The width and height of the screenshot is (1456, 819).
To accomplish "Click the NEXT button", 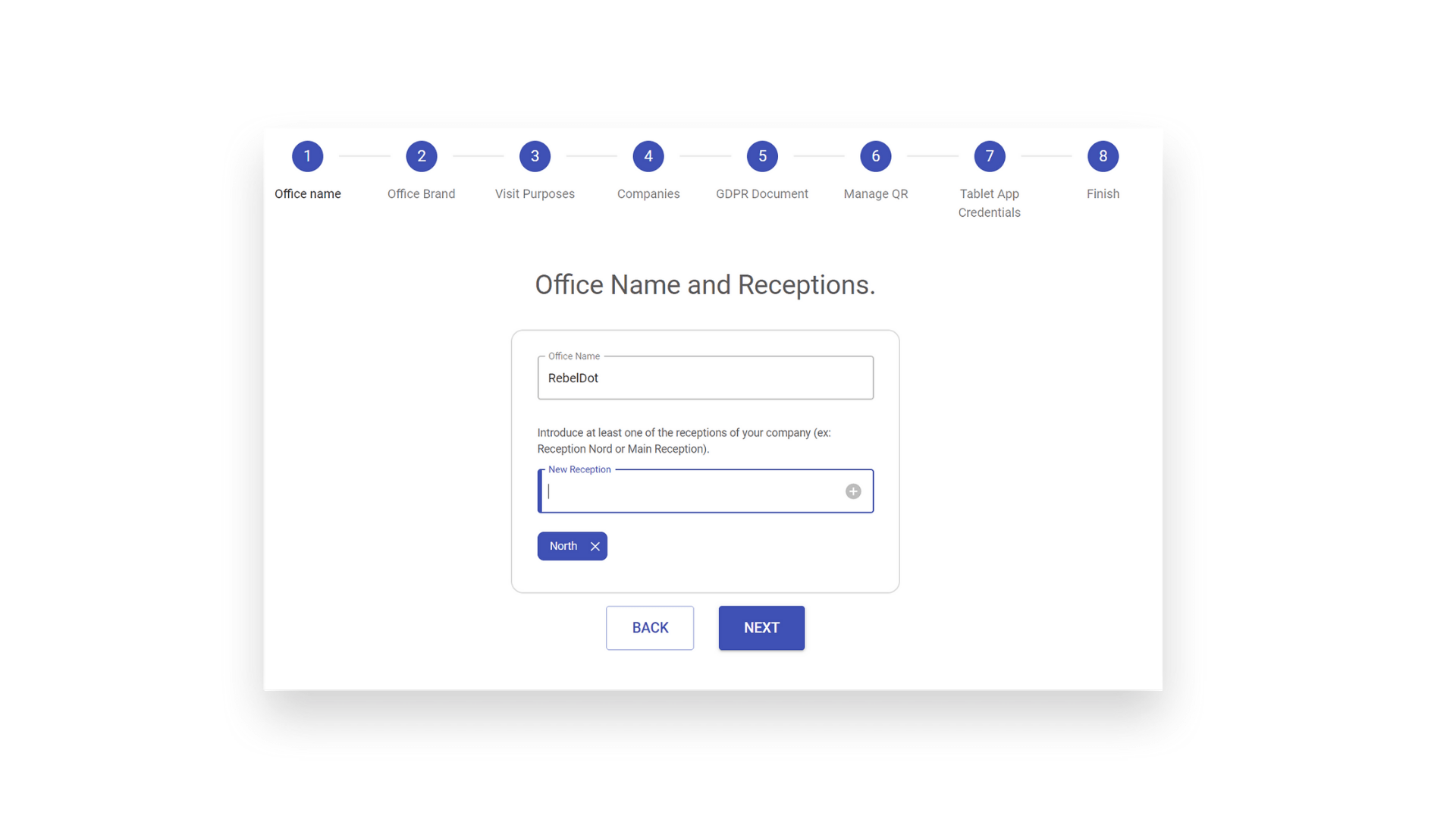I will tap(761, 628).
